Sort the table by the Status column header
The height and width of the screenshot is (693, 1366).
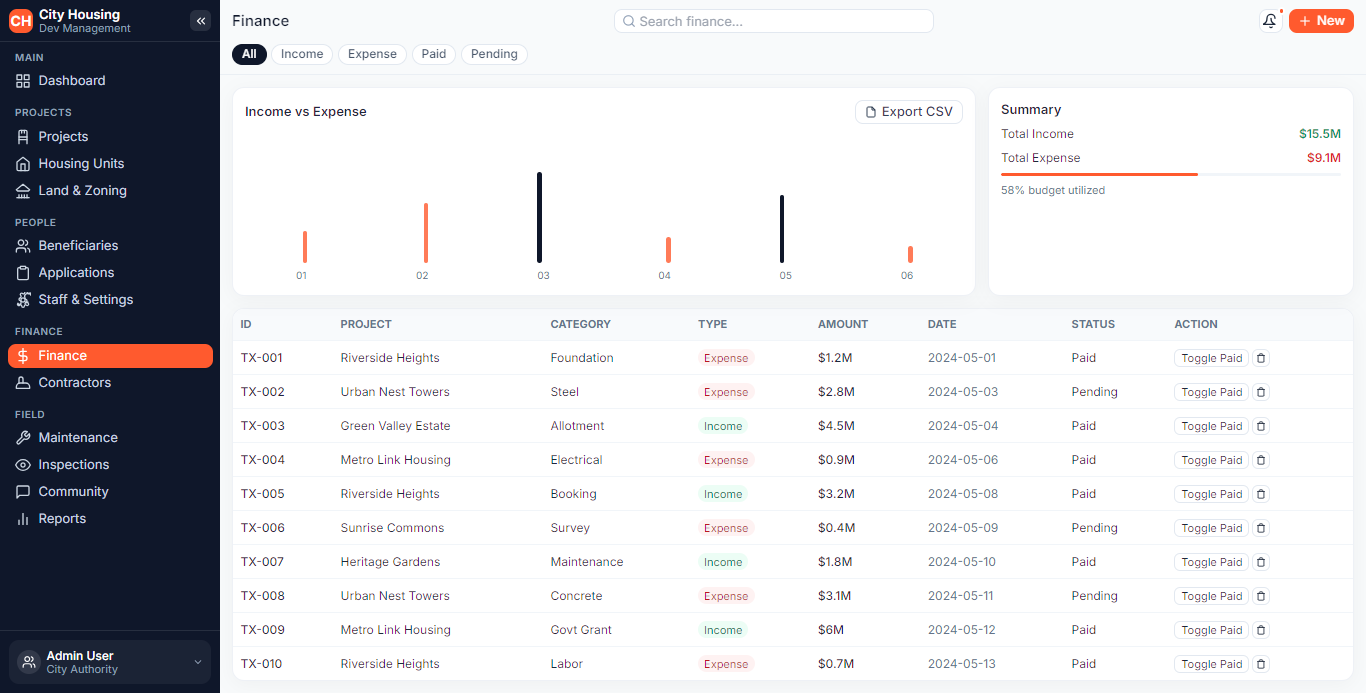(x=1093, y=324)
